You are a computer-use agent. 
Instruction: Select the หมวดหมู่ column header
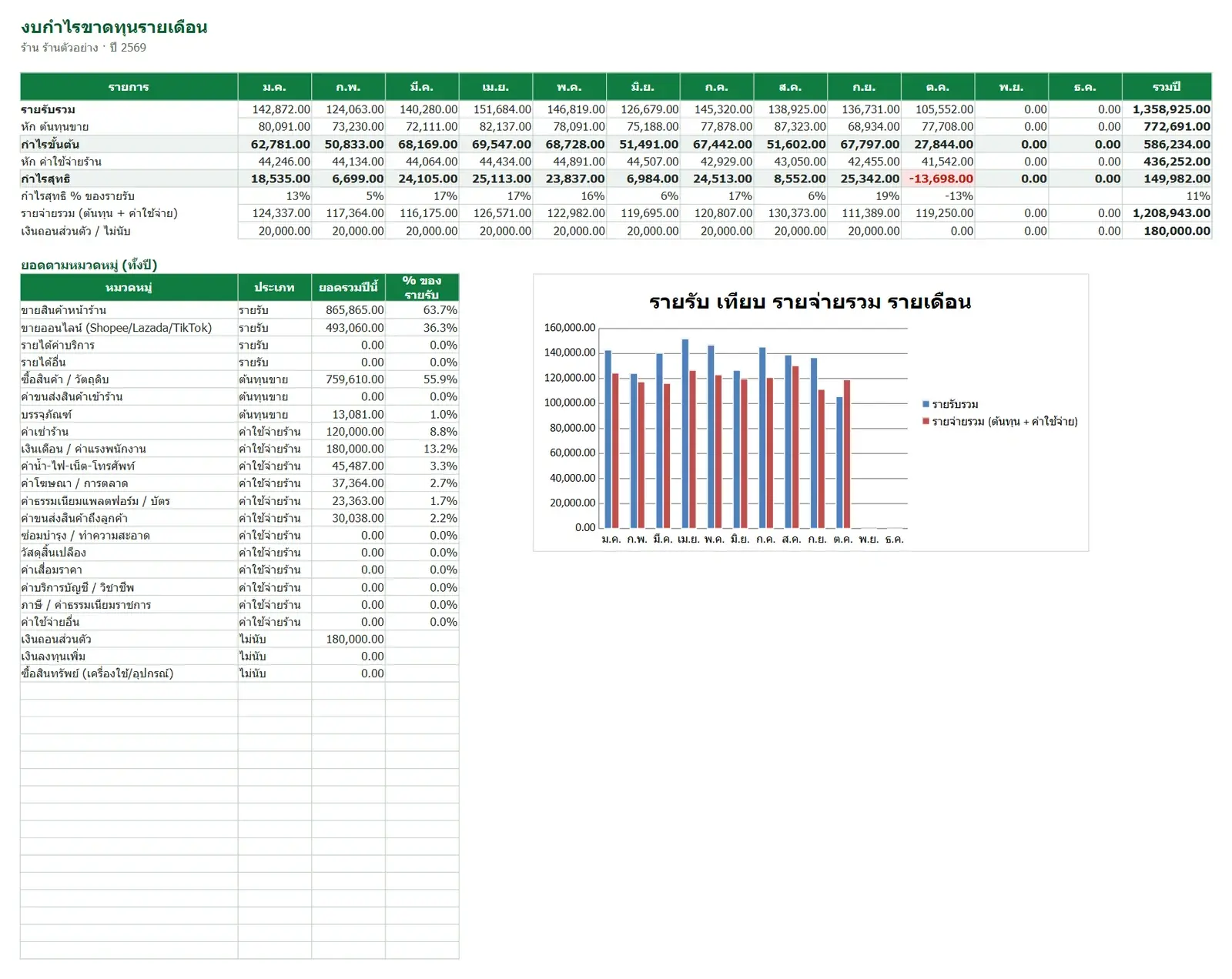tap(129, 287)
